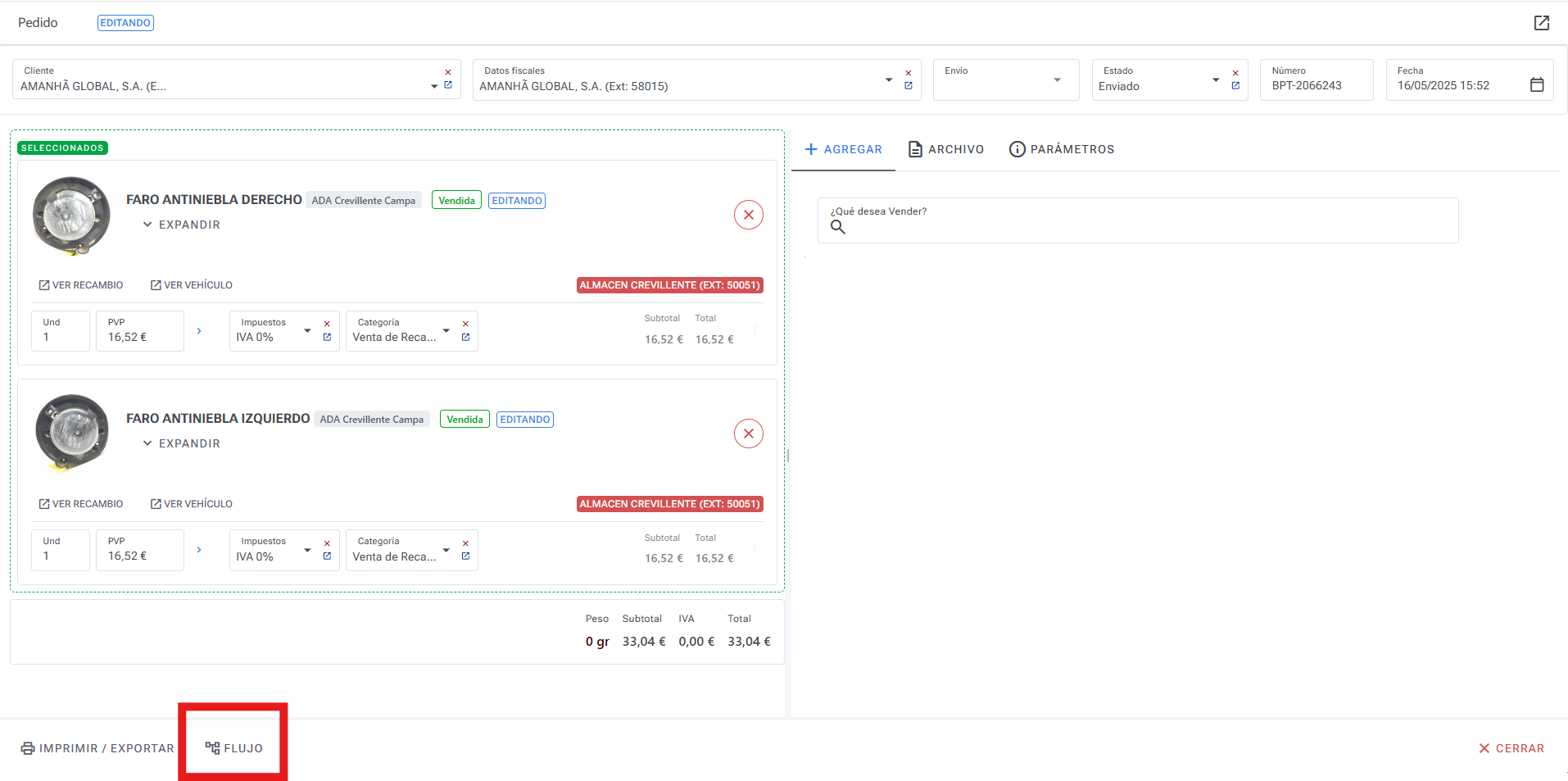
Task: Switch to the PARÁMETROS tab
Action: pos(1062,149)
